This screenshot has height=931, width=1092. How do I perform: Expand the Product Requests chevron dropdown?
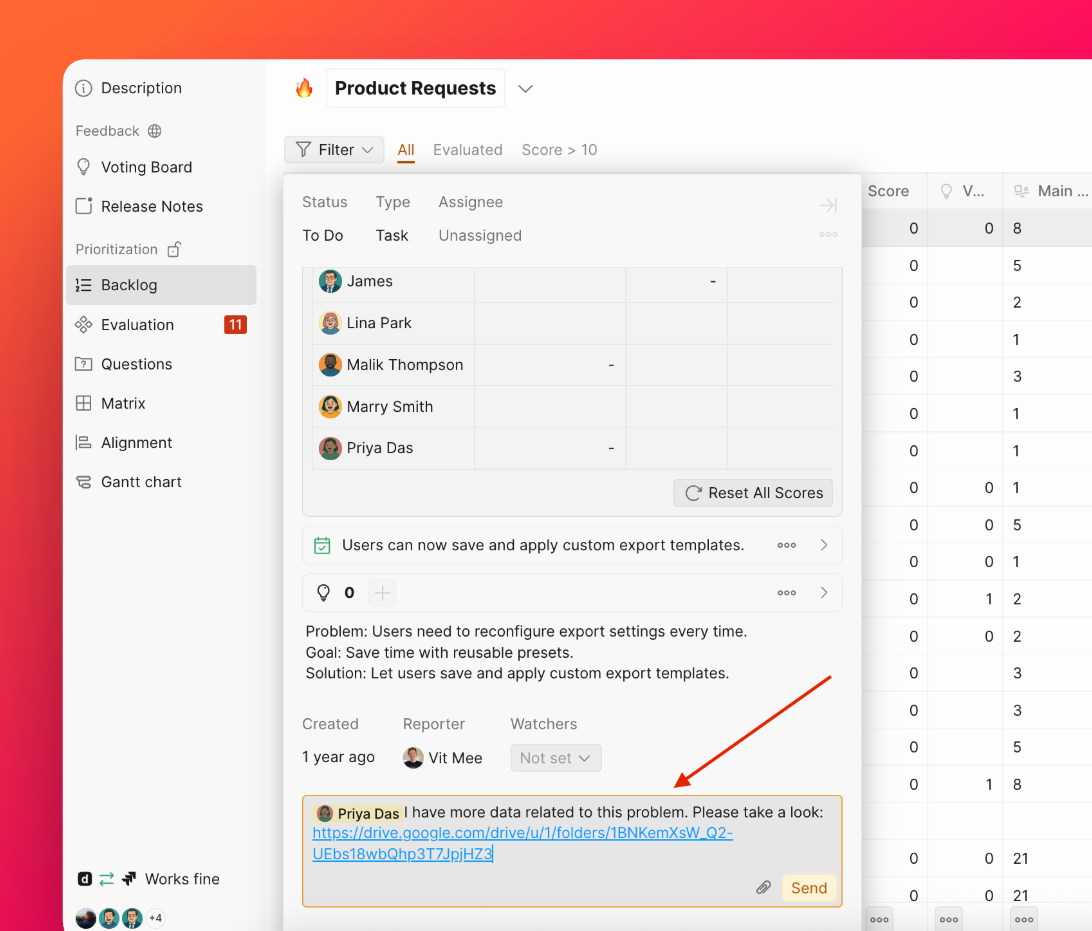(x=526, y=88)
